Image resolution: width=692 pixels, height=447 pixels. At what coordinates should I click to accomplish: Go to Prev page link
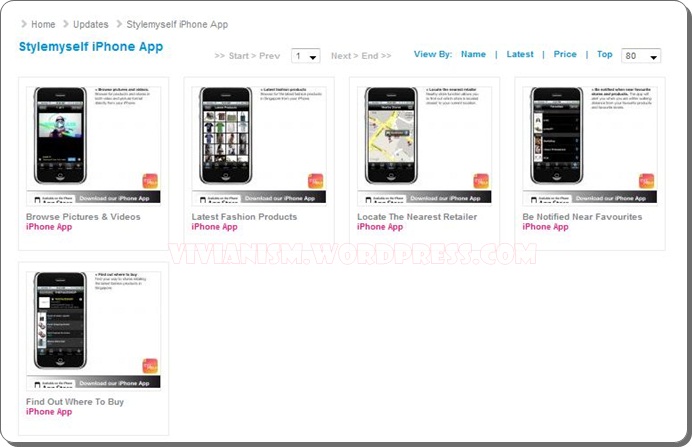[269, 56]
